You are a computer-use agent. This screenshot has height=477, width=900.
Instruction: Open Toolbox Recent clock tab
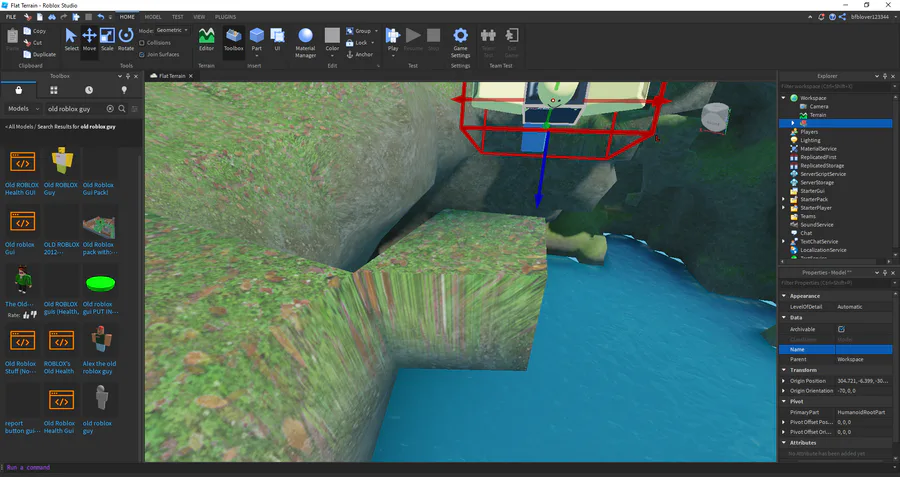click(x=88, y=90)
